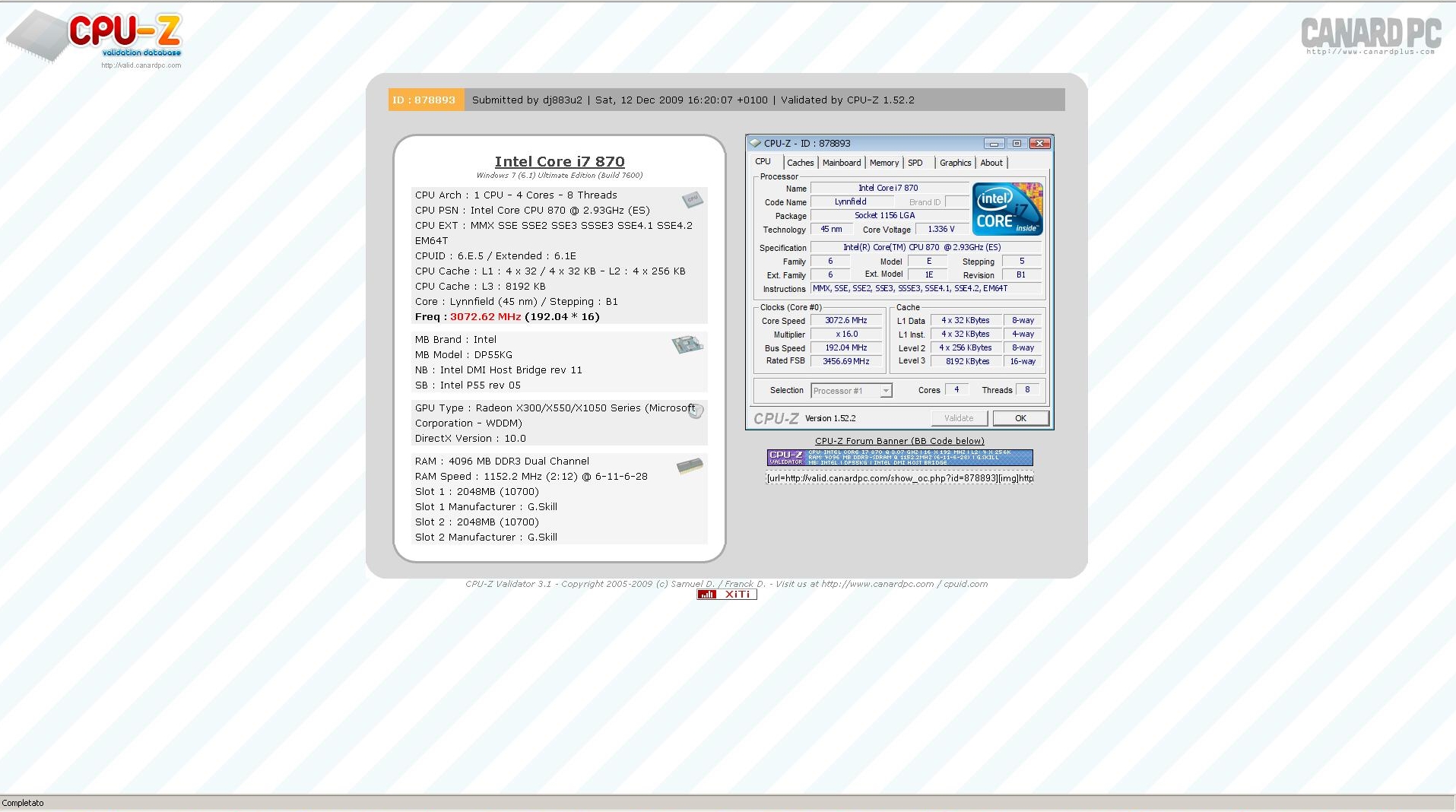1456x812 pixels.
Task: Click the Canard PC logo
Action: [x=1370, y=35]
